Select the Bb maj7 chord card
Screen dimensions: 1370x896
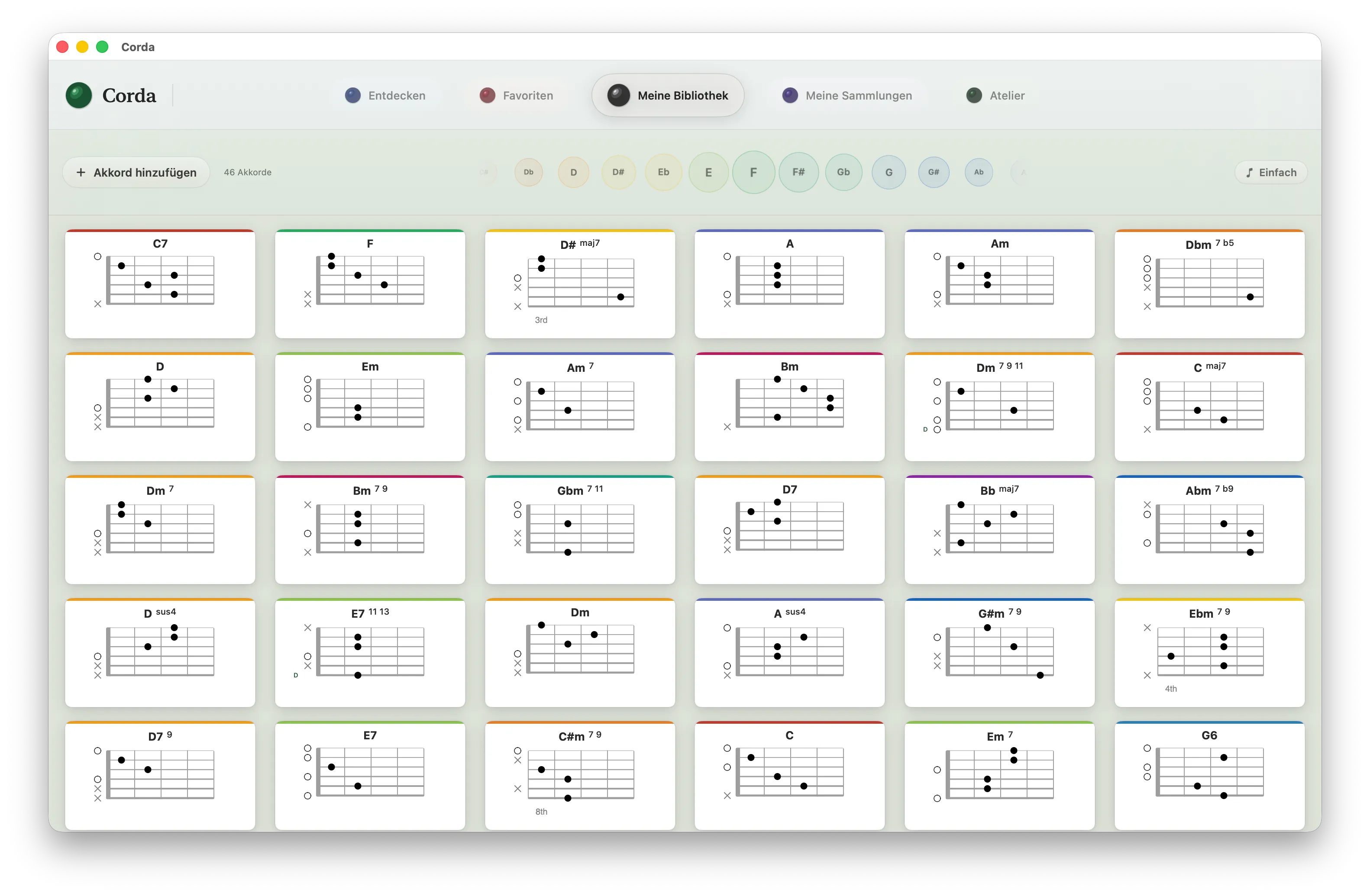(x=1000, y=530)
